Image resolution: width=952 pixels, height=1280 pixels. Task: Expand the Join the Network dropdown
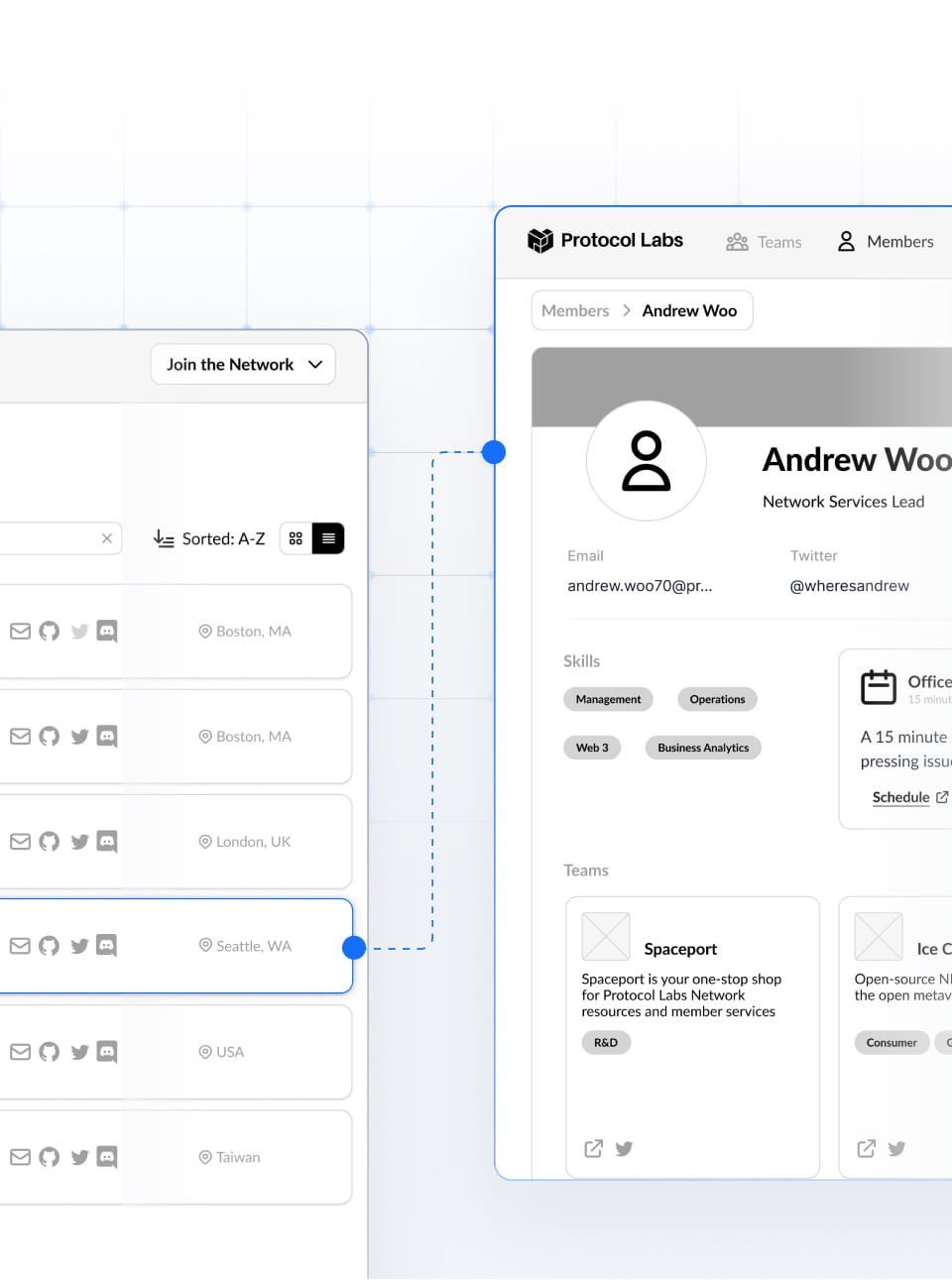(x=243, y=365)
